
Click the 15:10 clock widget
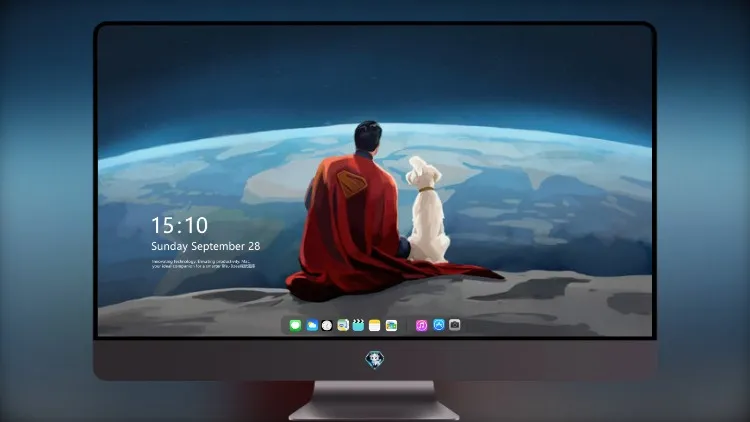179,225
